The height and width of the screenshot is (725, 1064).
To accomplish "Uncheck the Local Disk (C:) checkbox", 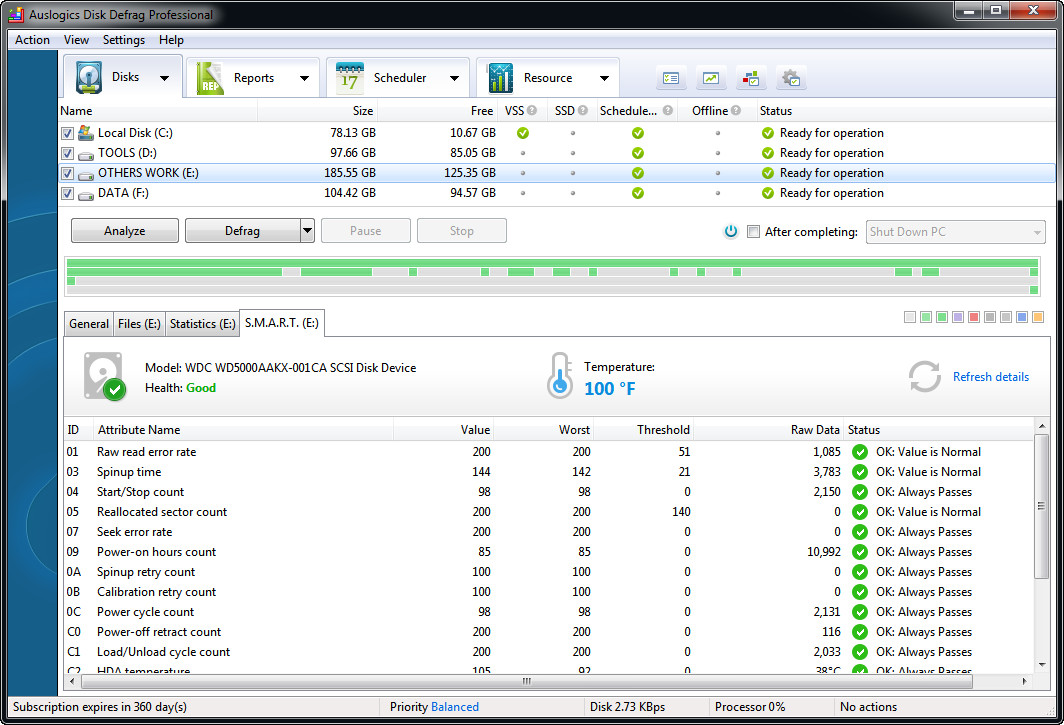I will [67, 133].
